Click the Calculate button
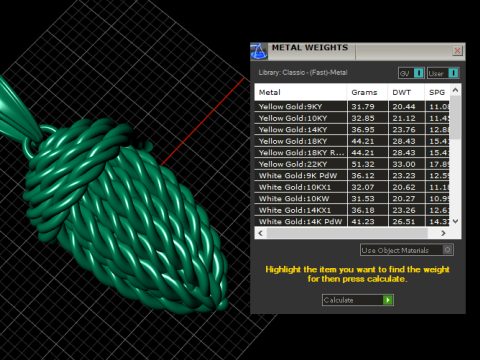 pos(358,300)
